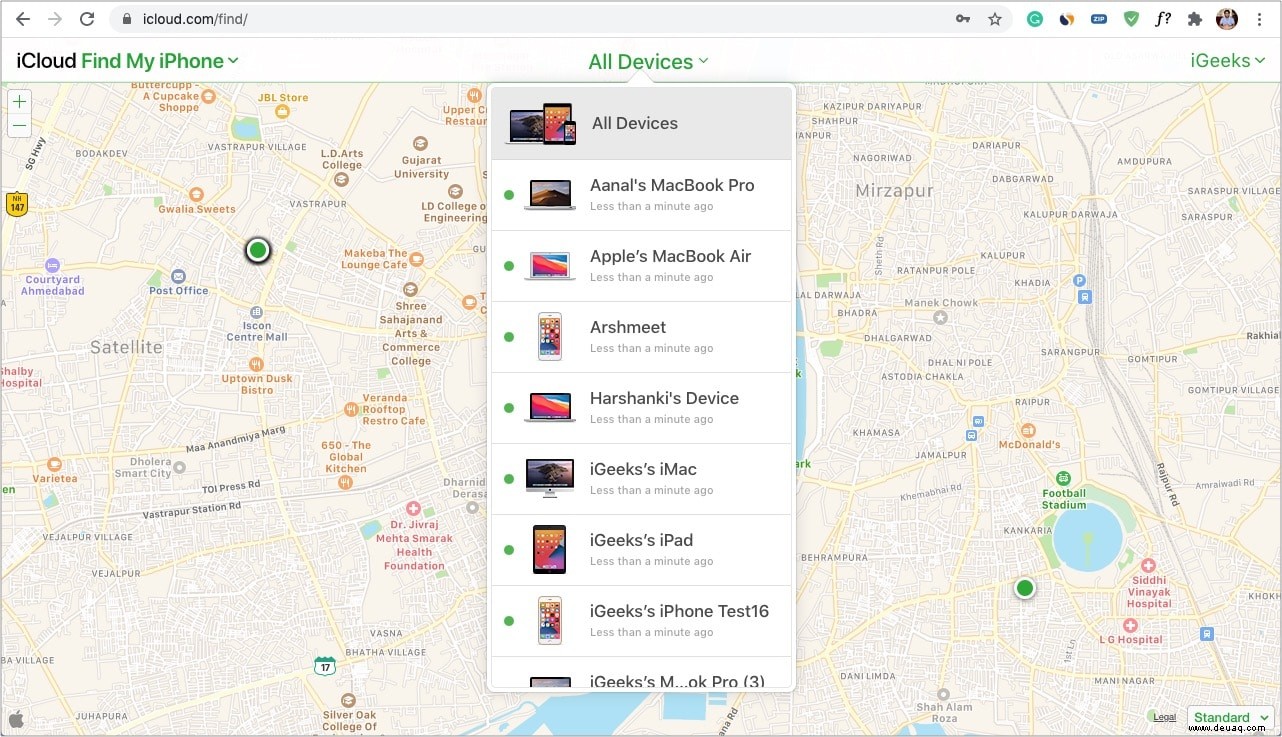Click the Satellite area label
This screenshot has height=737, width=1282.
point(126,347)
